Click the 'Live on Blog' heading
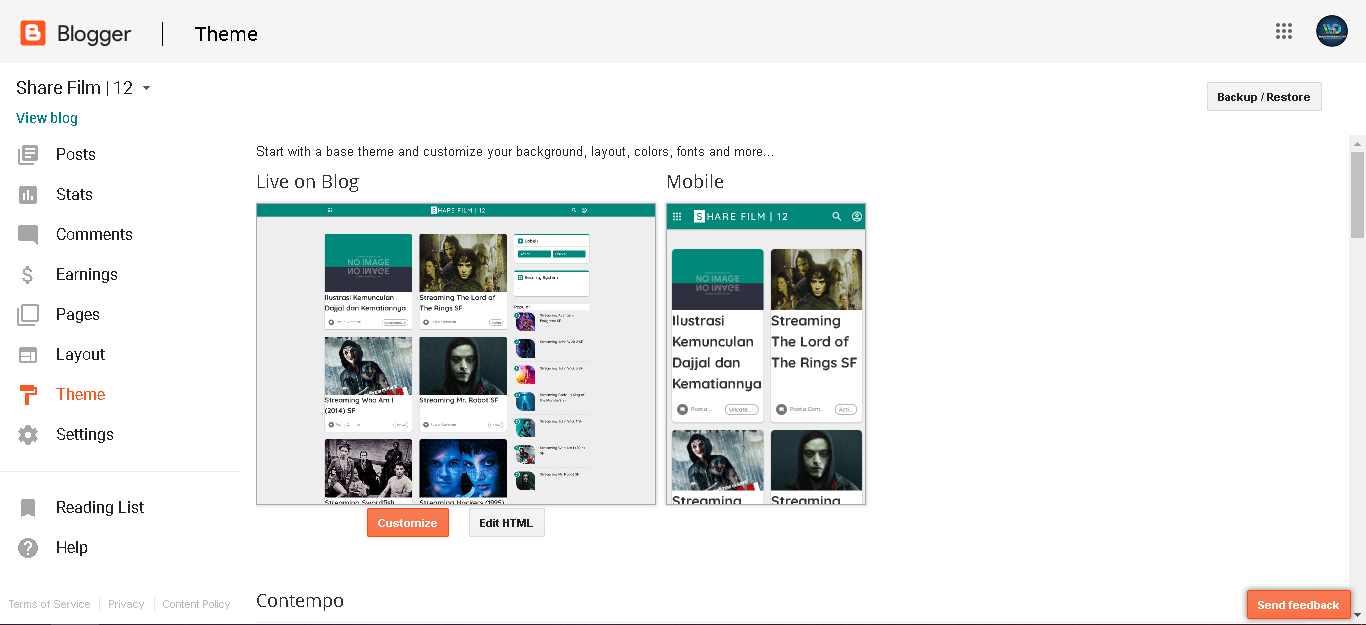 [307, 182]
